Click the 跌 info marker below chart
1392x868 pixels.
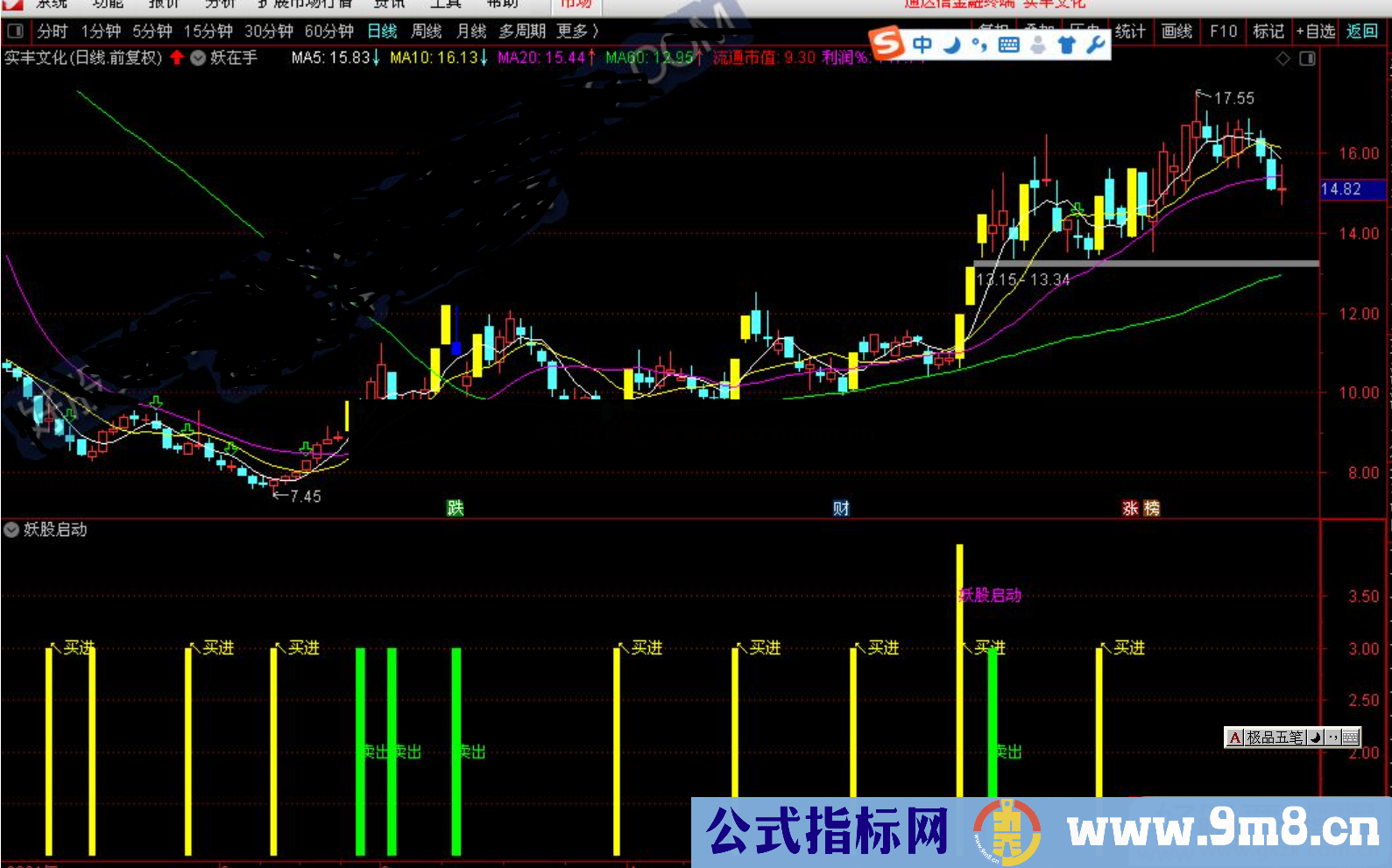click(x=455, y=508)
